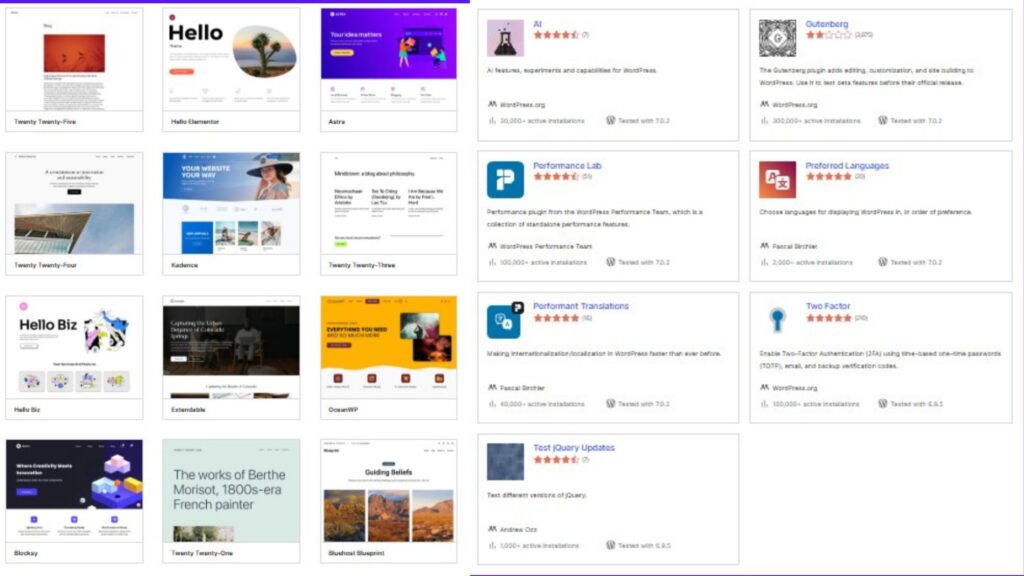Click the WordPress logo in the Preferred Languages card
This screenshot has width=1024, height=576.
pos(882,262)
